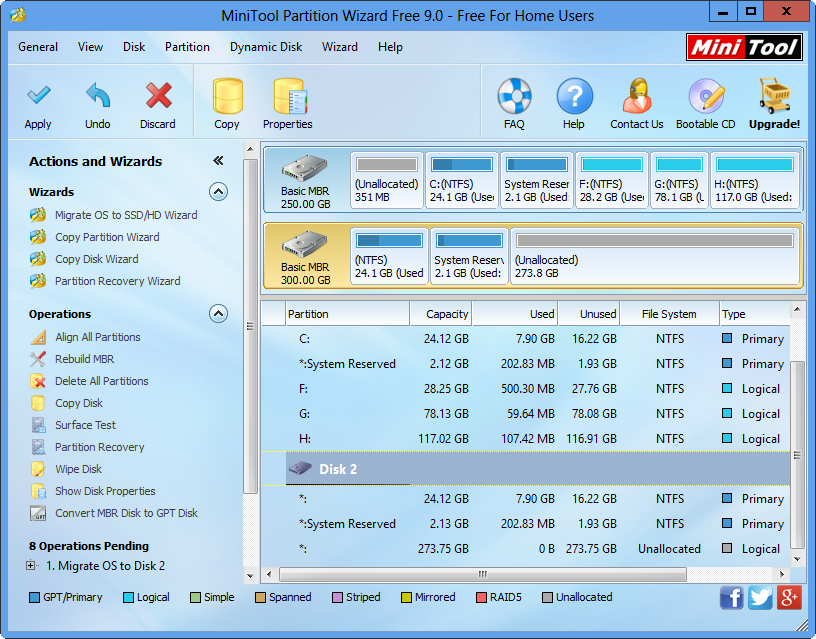816x639 pixels.
Task: Click the Apply checkmark icon
Action: point(38,95)
